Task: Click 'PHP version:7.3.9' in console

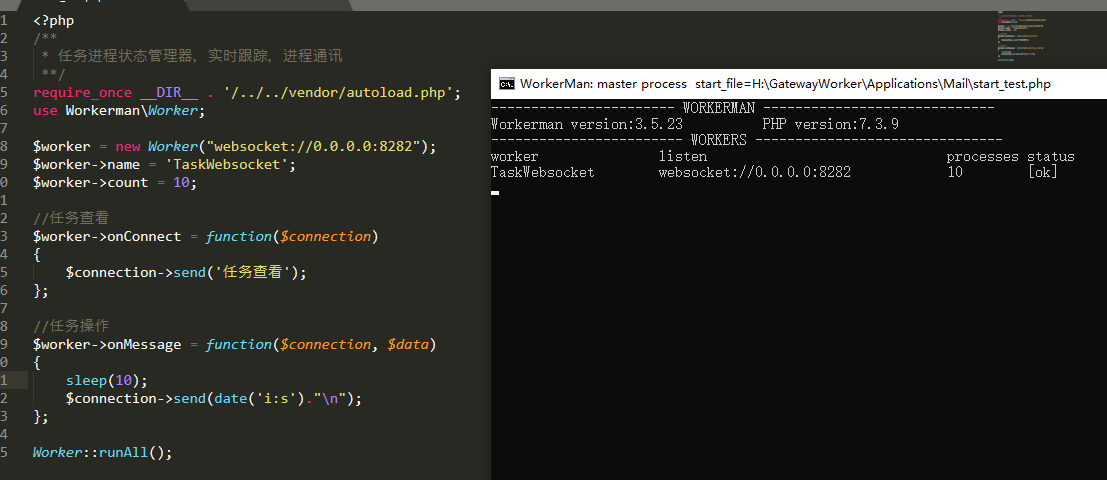Action: click(830, 125)
